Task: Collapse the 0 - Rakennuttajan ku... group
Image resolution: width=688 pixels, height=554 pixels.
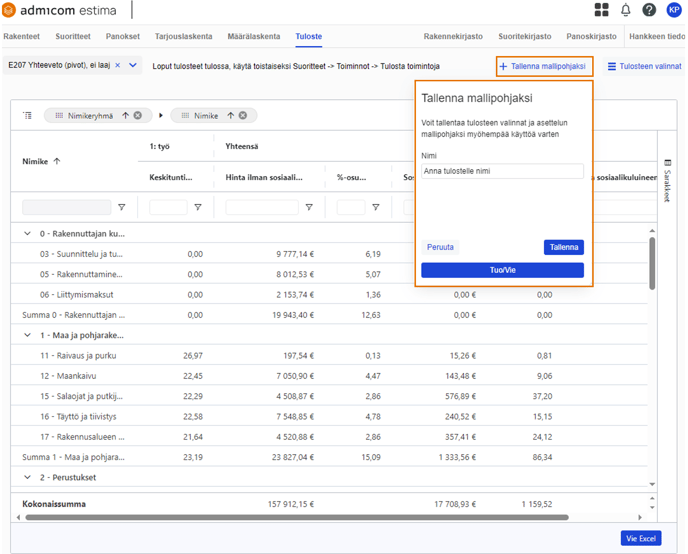Action: point(27,234)
